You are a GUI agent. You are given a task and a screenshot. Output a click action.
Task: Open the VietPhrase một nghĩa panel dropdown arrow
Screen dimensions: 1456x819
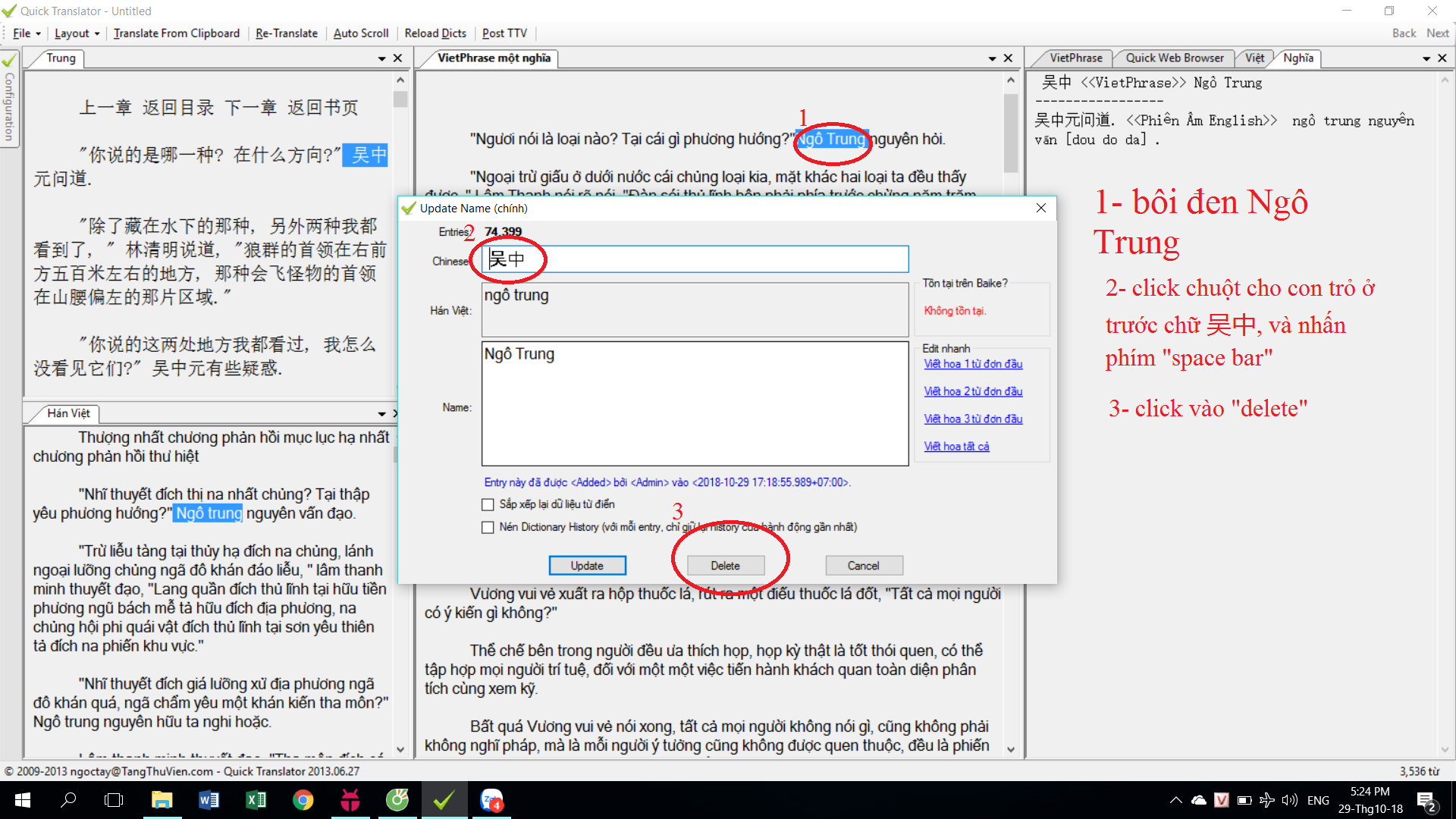tap(992, 58)
